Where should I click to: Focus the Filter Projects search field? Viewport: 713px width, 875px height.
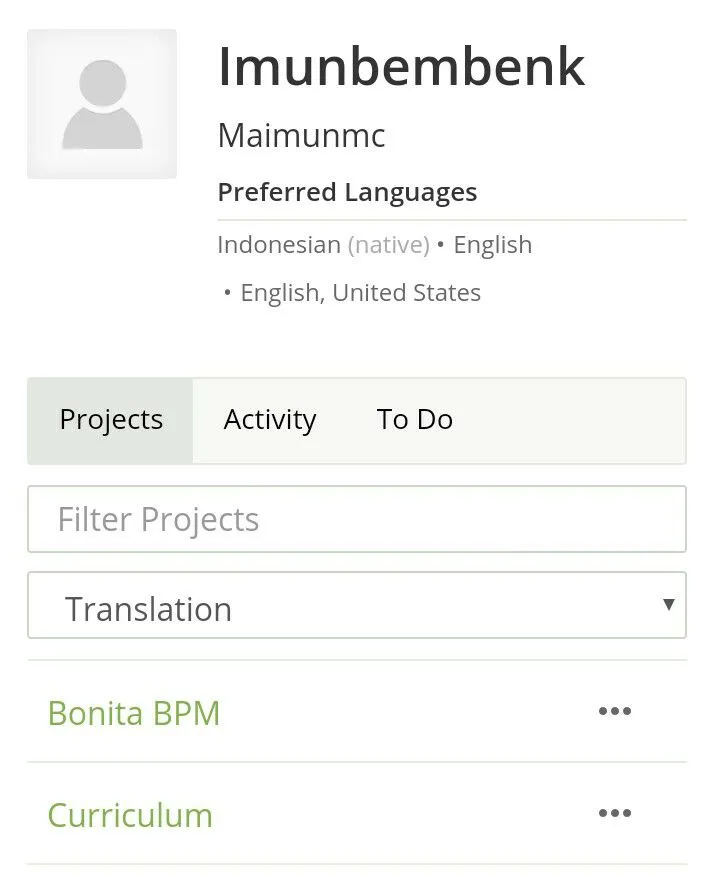356,520
